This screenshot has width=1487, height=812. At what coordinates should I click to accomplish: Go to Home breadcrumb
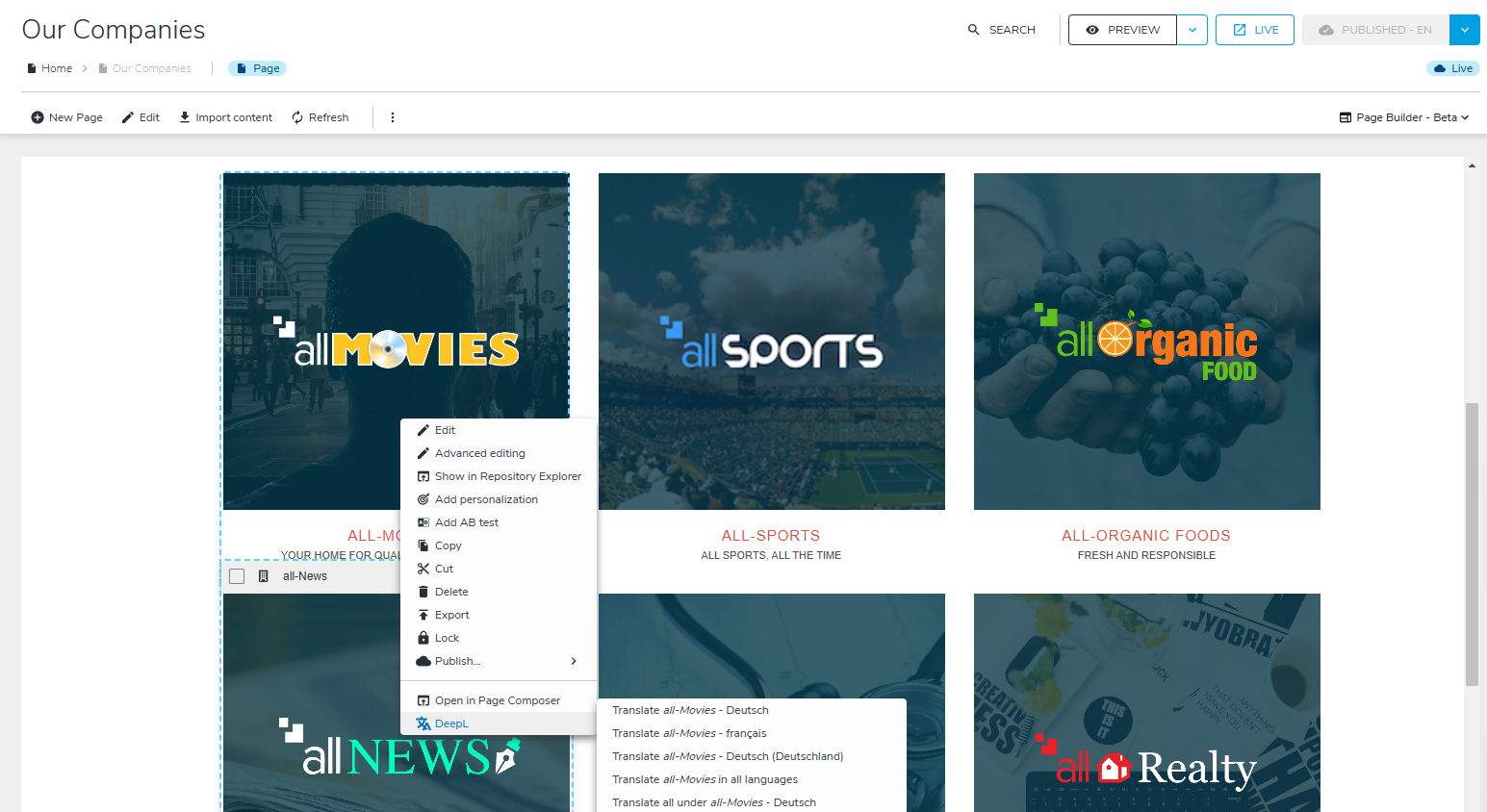[x=49, y=68]
